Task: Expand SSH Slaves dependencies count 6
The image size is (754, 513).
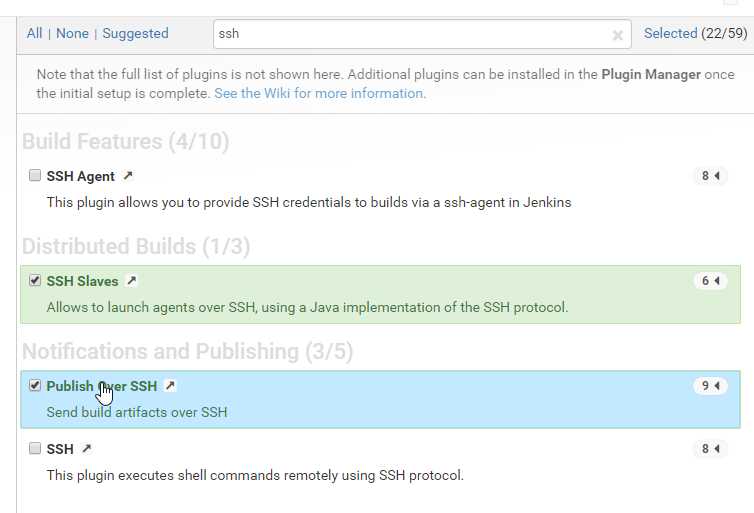Action: pyautogui.click(x=710, y=281)
